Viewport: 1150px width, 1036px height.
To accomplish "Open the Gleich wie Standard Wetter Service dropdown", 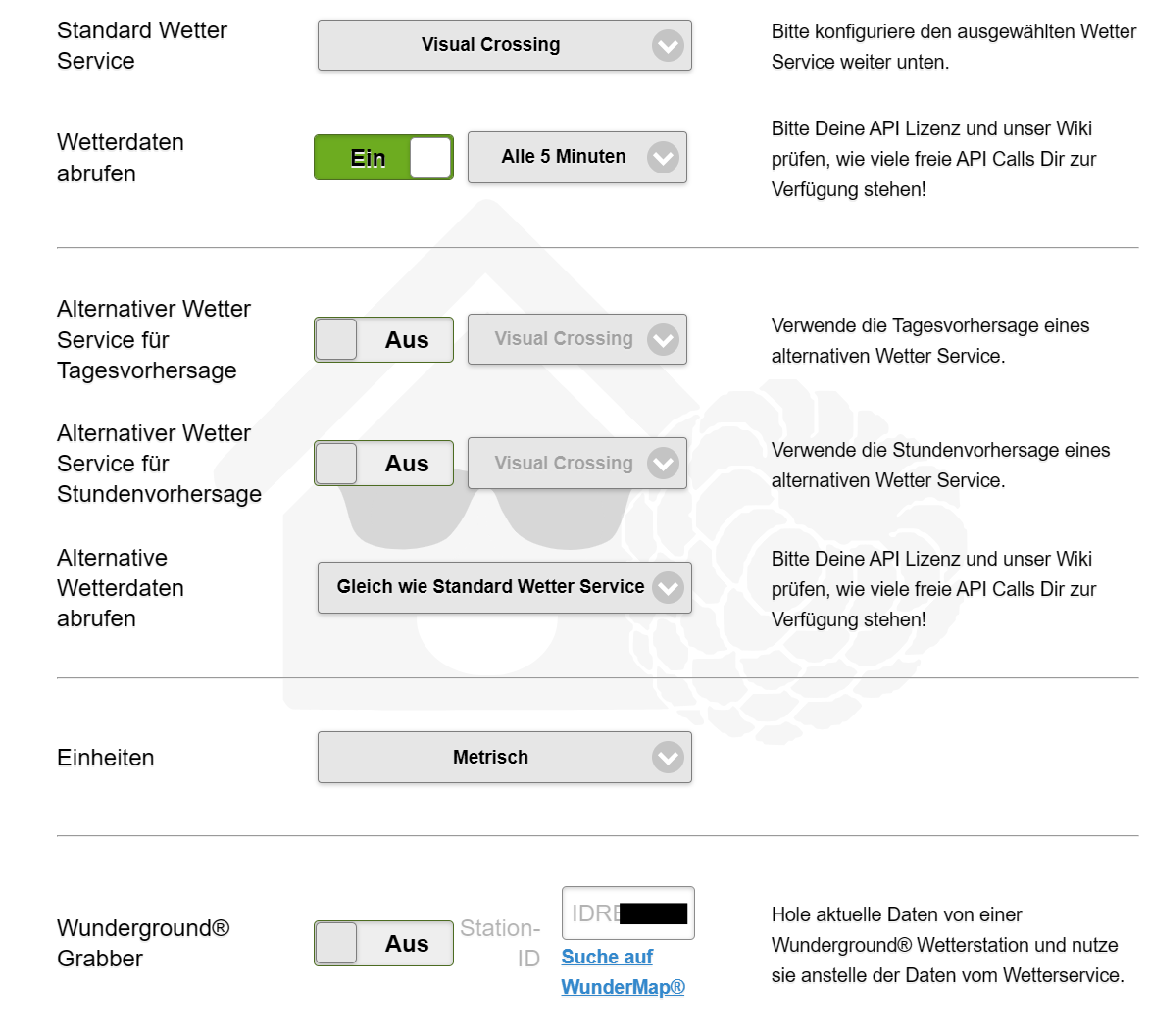I will (490, 587).
